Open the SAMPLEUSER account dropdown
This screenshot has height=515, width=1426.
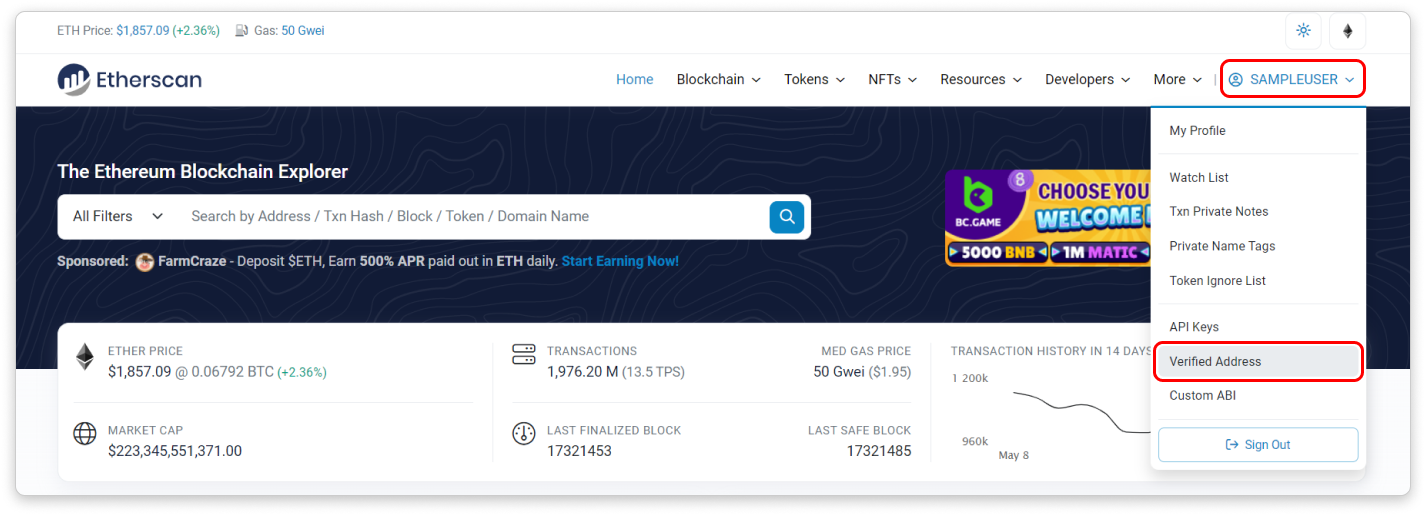(x=1292, y=80)
